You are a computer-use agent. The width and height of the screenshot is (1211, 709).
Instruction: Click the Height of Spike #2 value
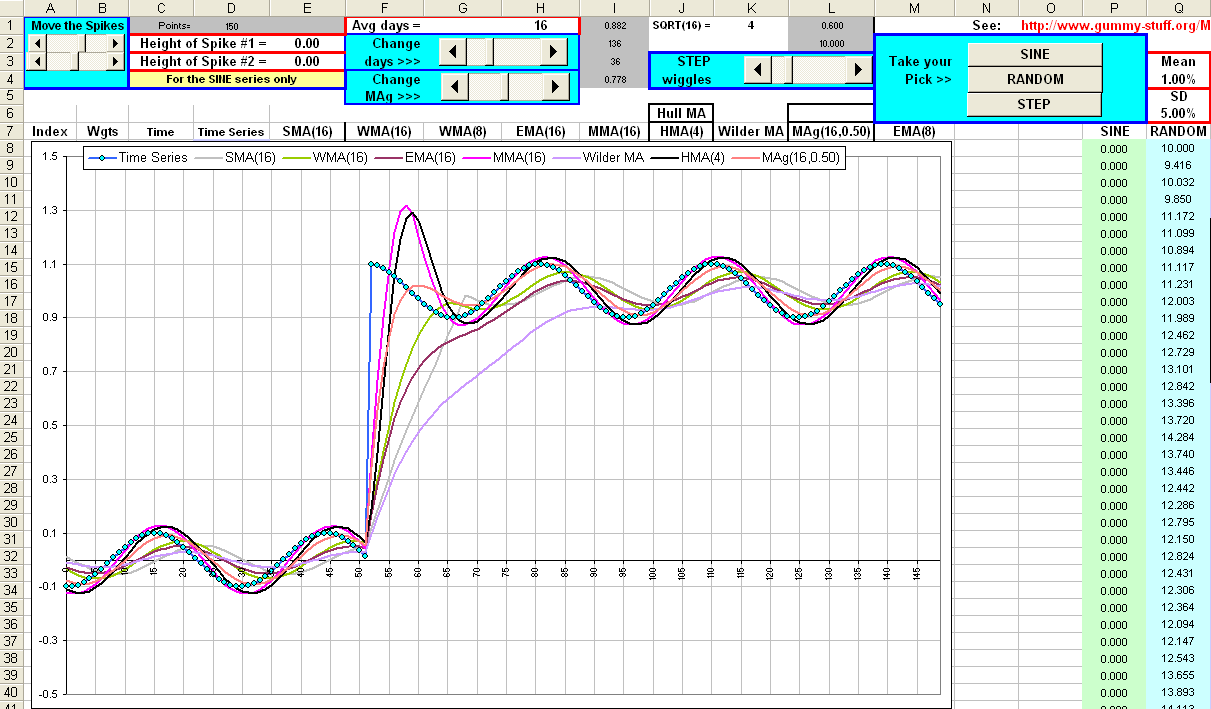tap(307, 61)
